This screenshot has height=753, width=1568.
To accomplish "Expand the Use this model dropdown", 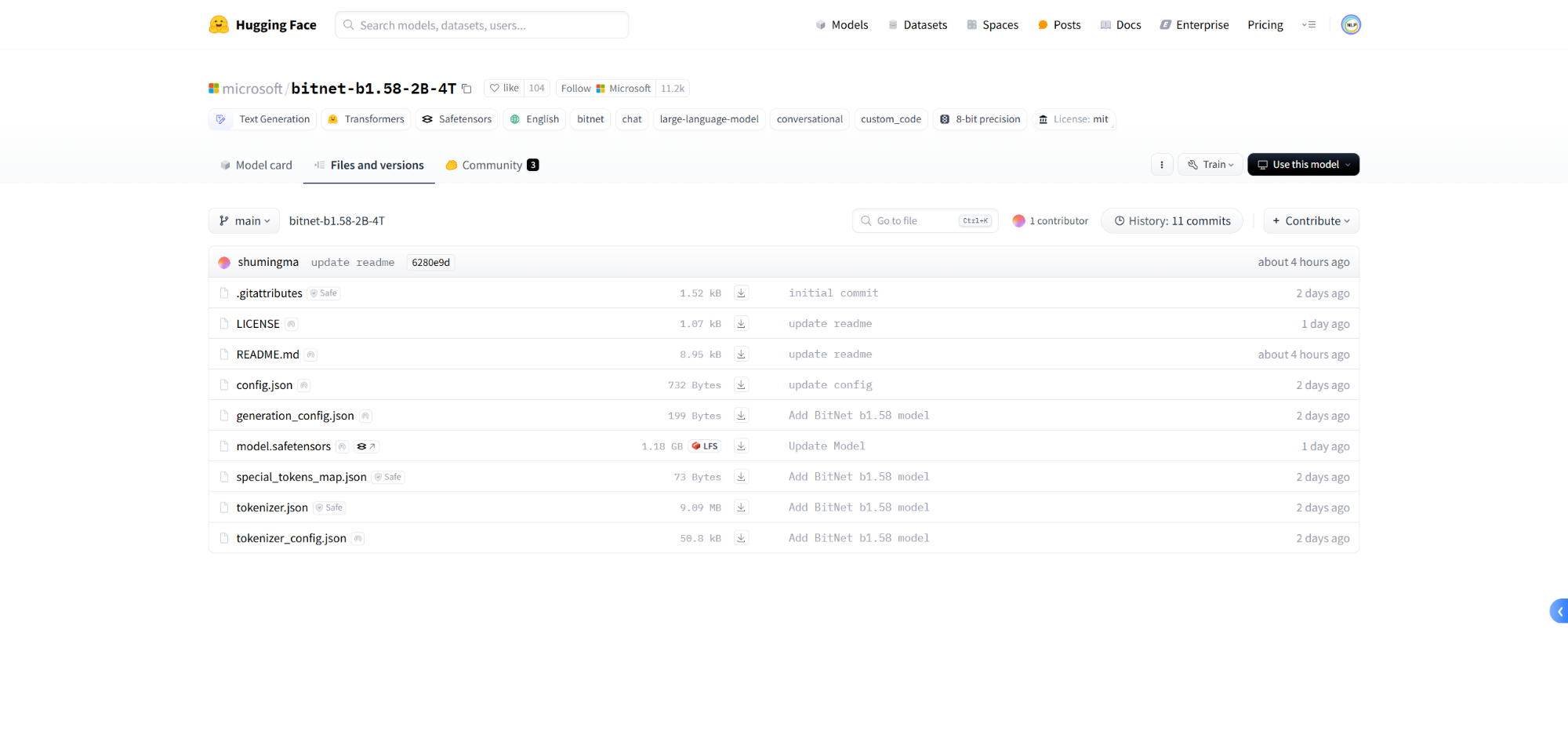I will [x=1303, y=165].
